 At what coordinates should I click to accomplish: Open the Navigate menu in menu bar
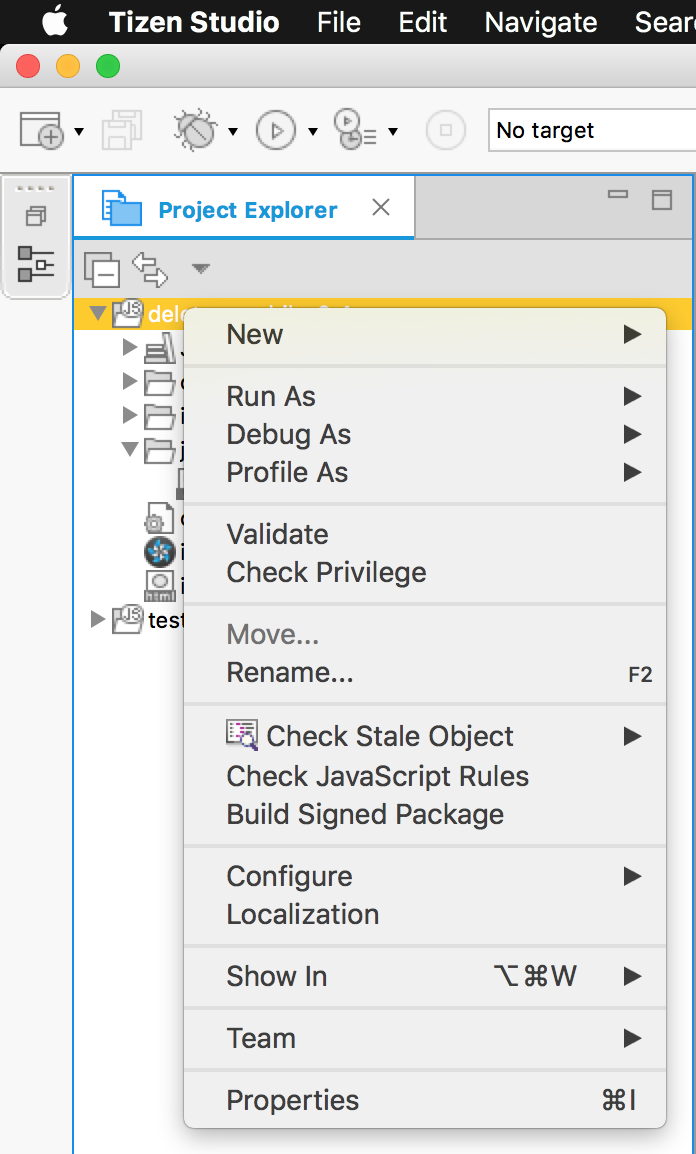click(540, 22)
